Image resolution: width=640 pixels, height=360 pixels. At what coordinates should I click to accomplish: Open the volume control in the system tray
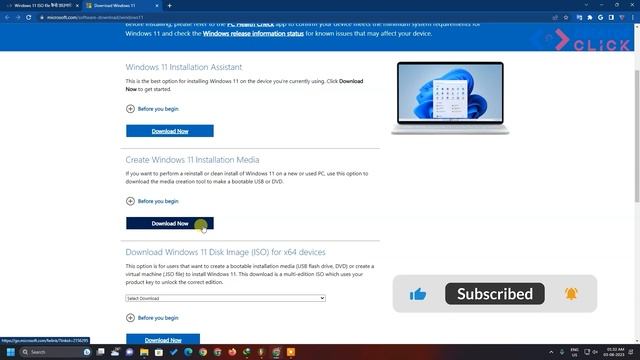(x=596, y=352)
